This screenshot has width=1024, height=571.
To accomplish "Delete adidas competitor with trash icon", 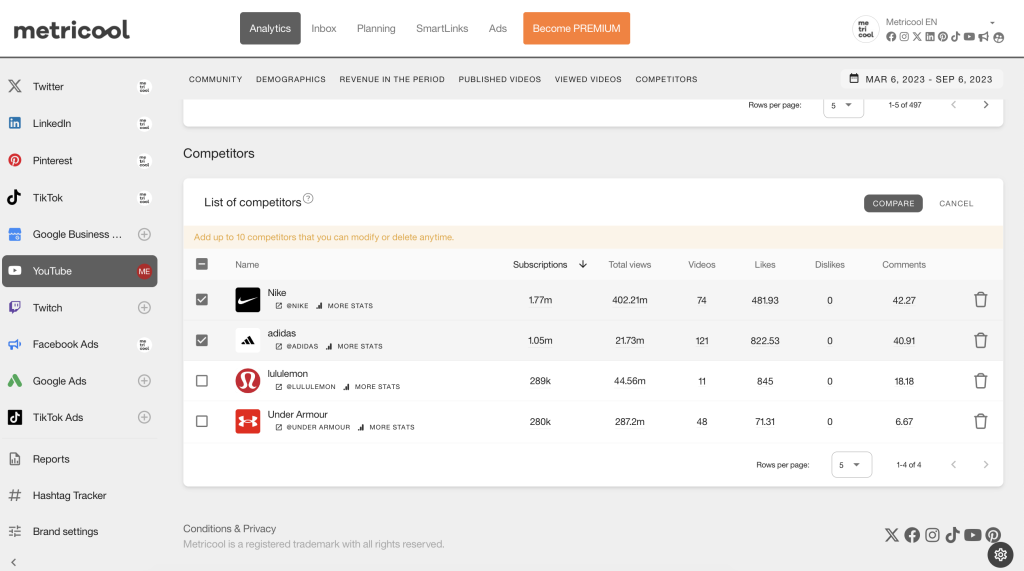I will (980, 340).
